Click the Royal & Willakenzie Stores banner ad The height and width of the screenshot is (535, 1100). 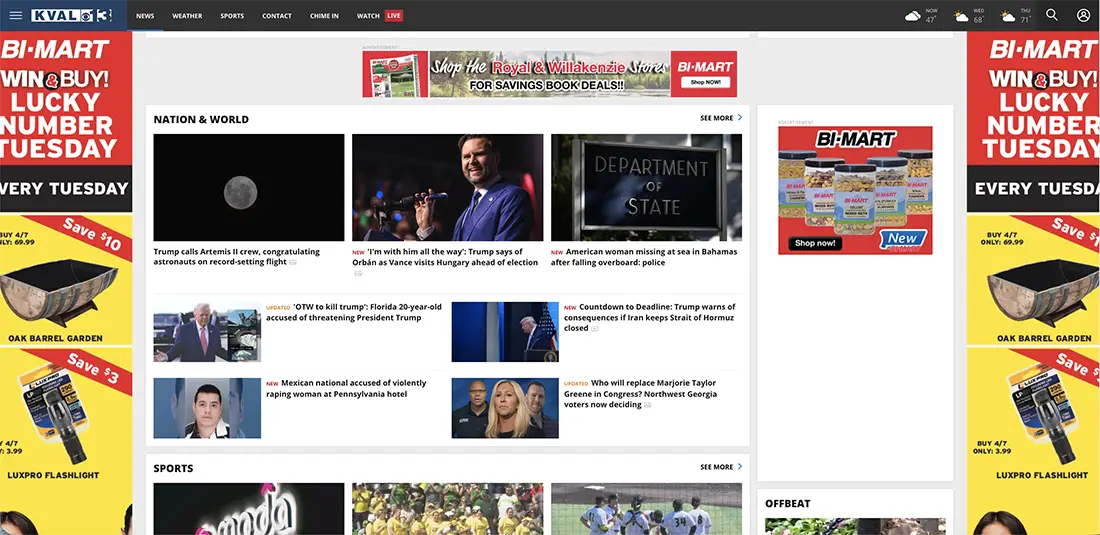[549, 74]
